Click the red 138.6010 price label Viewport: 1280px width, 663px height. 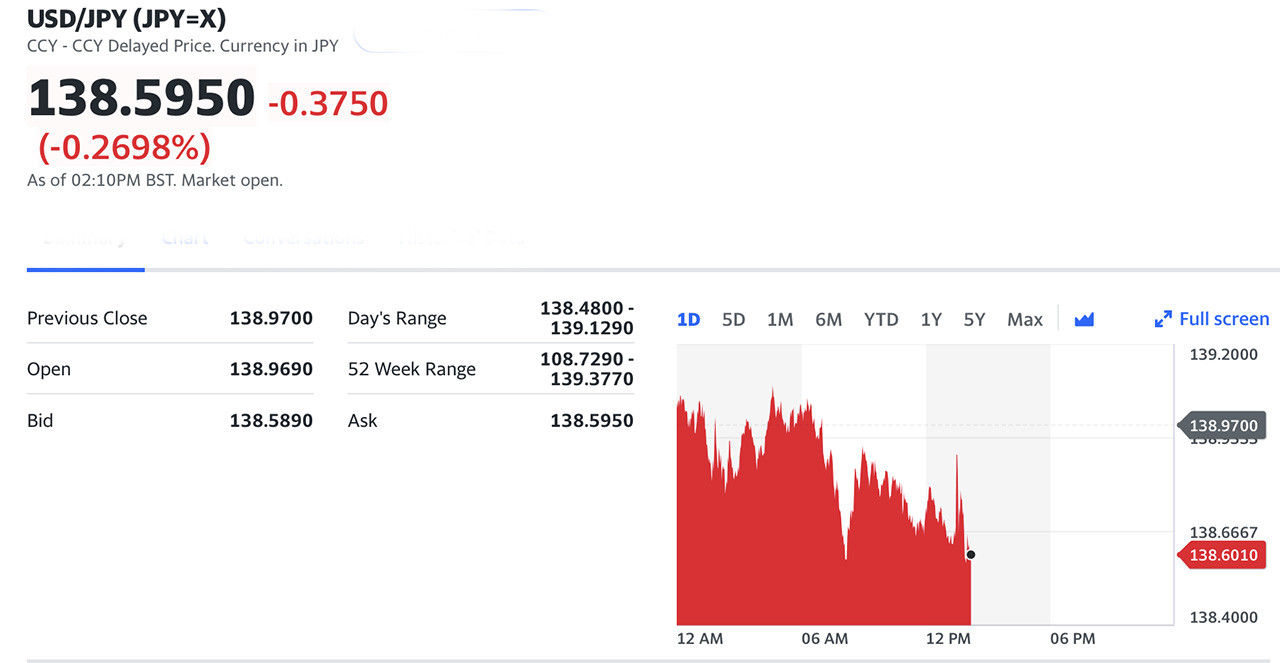pyautogui.click(x=1222, y=555)
